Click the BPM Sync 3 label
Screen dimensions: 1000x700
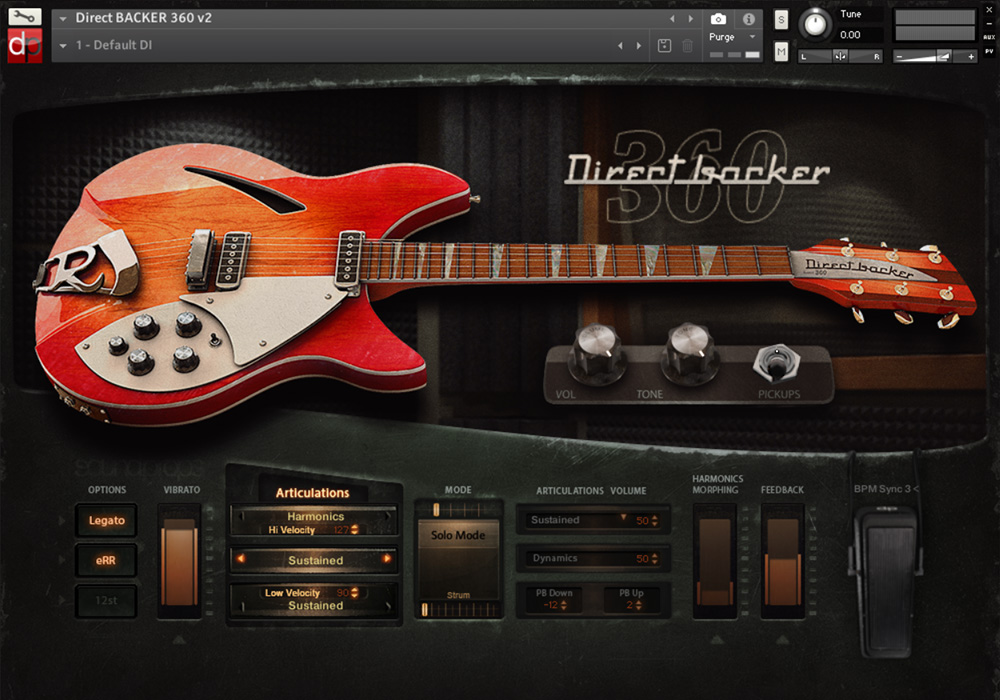(886, 489)
